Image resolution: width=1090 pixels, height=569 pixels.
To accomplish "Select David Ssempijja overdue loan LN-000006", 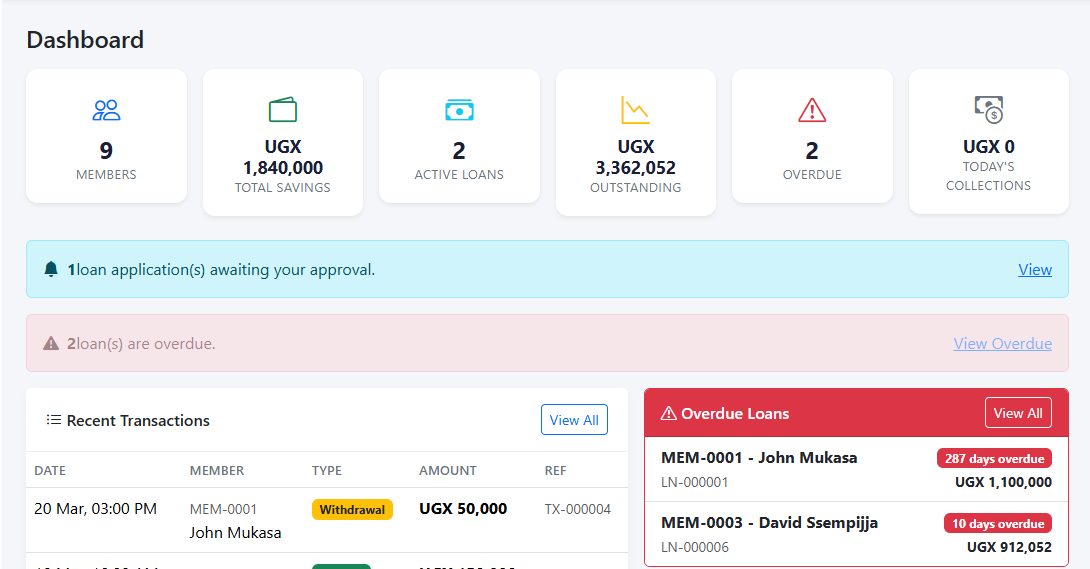I will [856, 534].
